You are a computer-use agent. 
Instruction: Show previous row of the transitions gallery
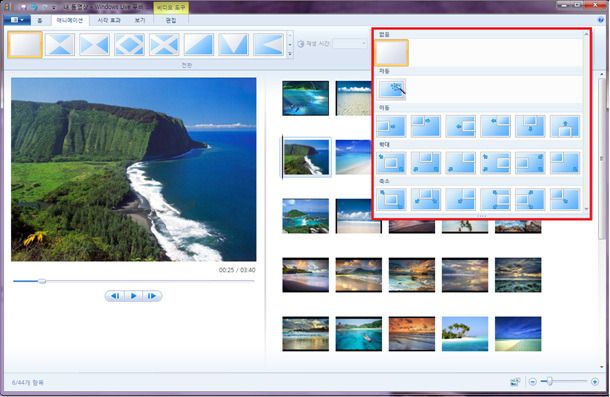click(x=290, y=35)
